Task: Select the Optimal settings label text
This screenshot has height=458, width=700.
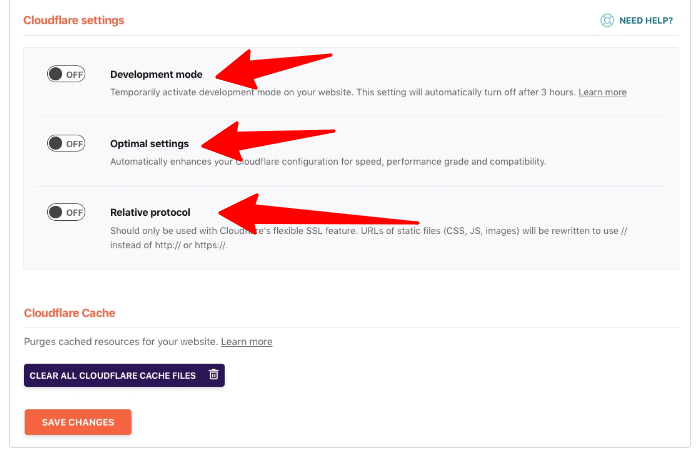Action: point(149,144)
